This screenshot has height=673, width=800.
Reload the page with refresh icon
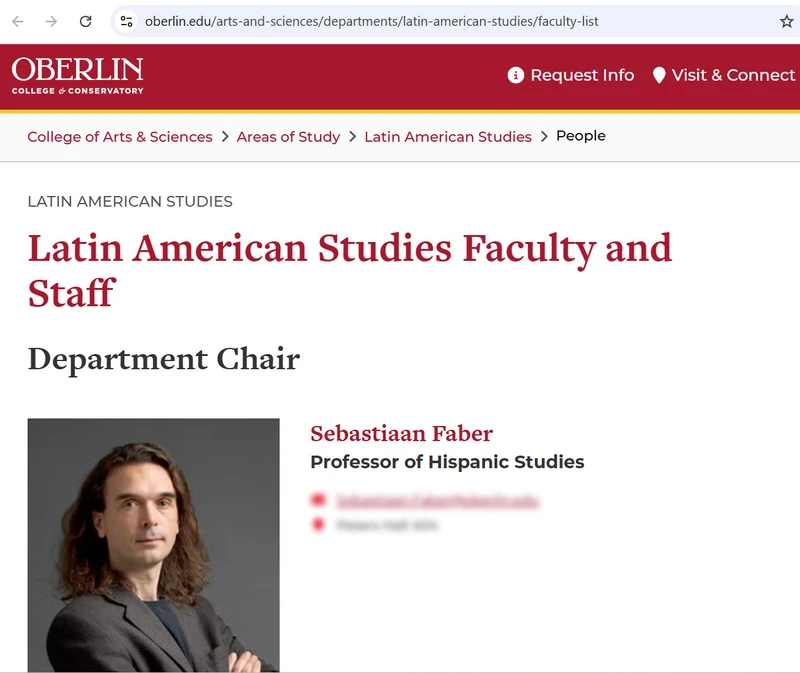85,21
